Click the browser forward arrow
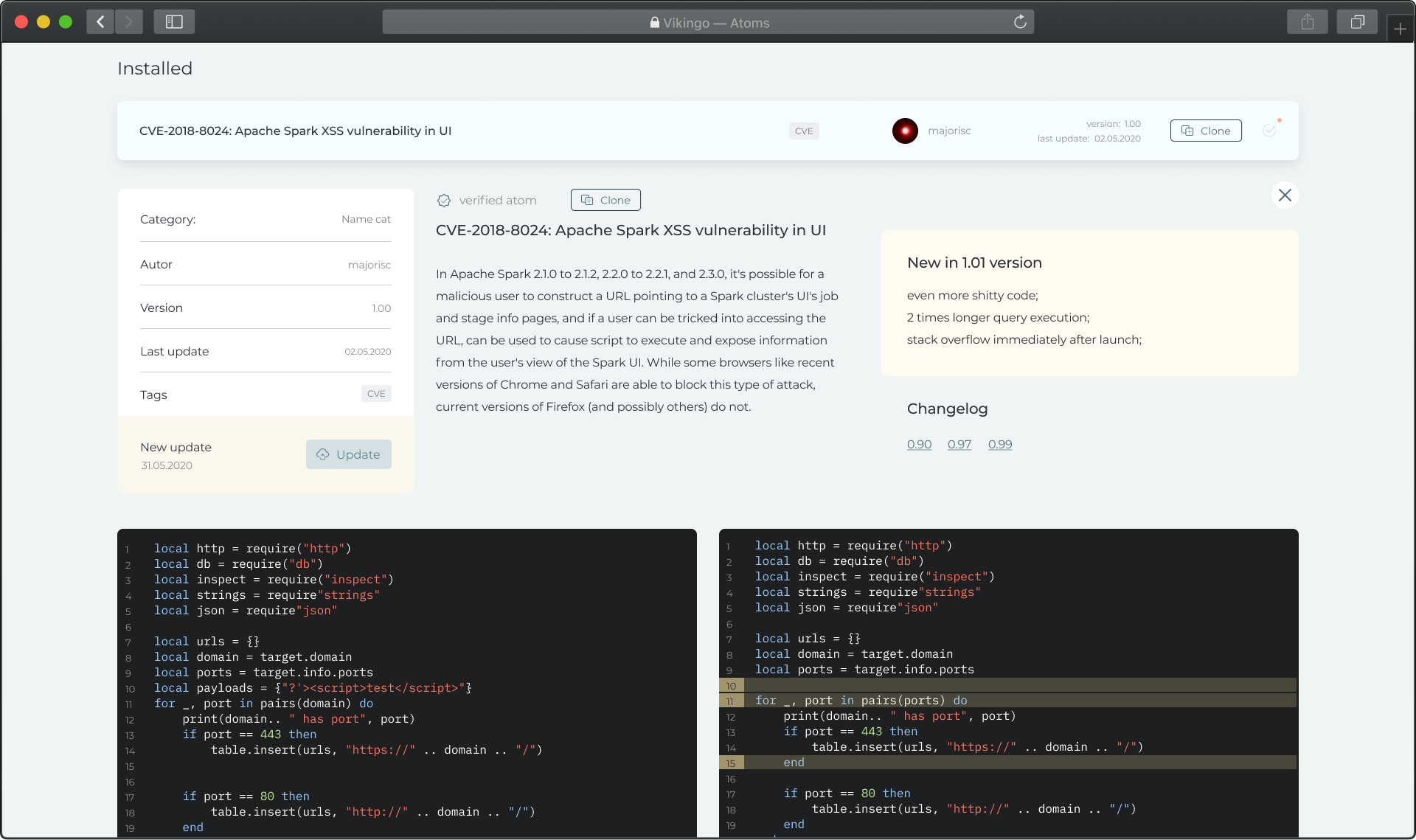This screenshot has height=840, width=1416. point(129,22)
